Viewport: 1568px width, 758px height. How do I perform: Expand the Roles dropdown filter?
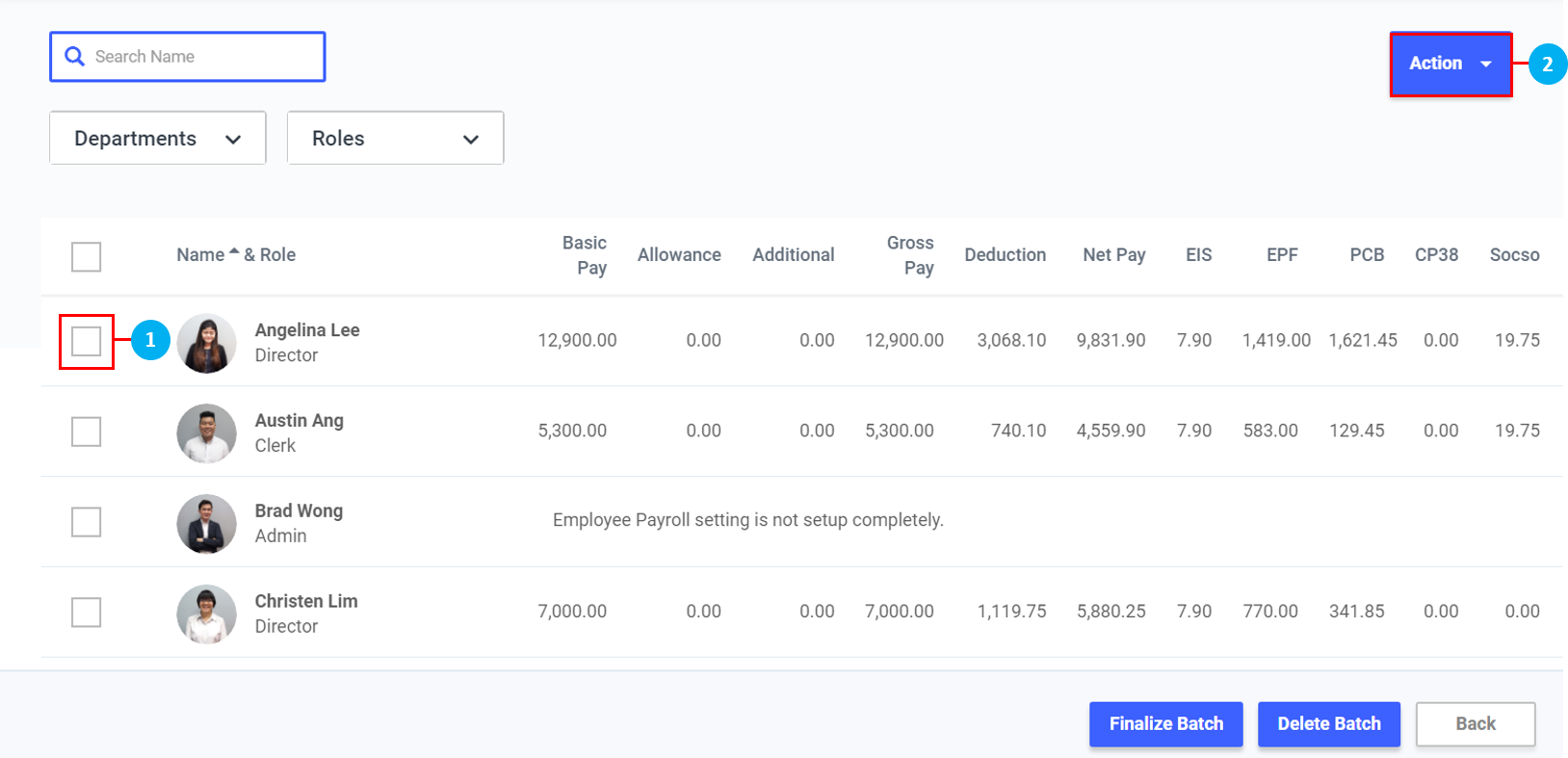(x=395, y=139)
